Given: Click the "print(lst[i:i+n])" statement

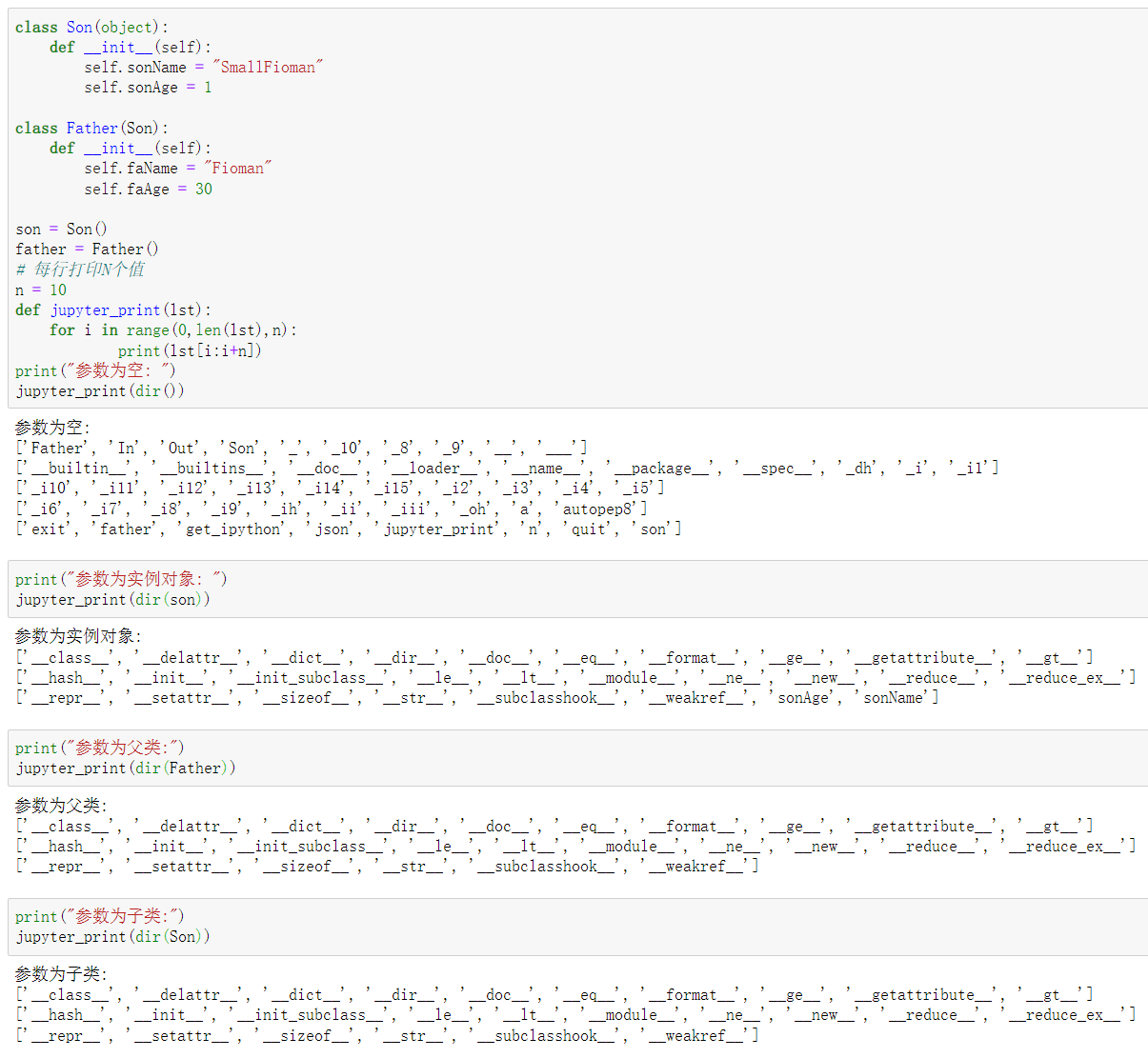Looking at the screenshot, I should pyautogui.click(x=190, y=350).
